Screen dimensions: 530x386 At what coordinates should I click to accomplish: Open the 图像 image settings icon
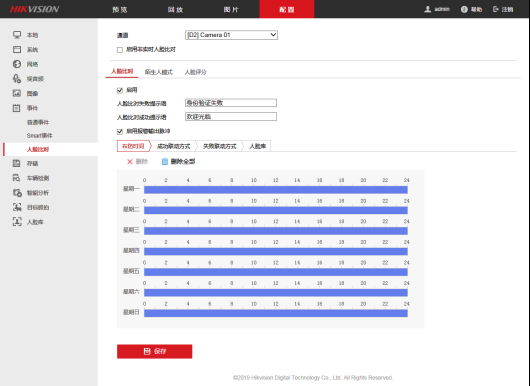point(17,93)
